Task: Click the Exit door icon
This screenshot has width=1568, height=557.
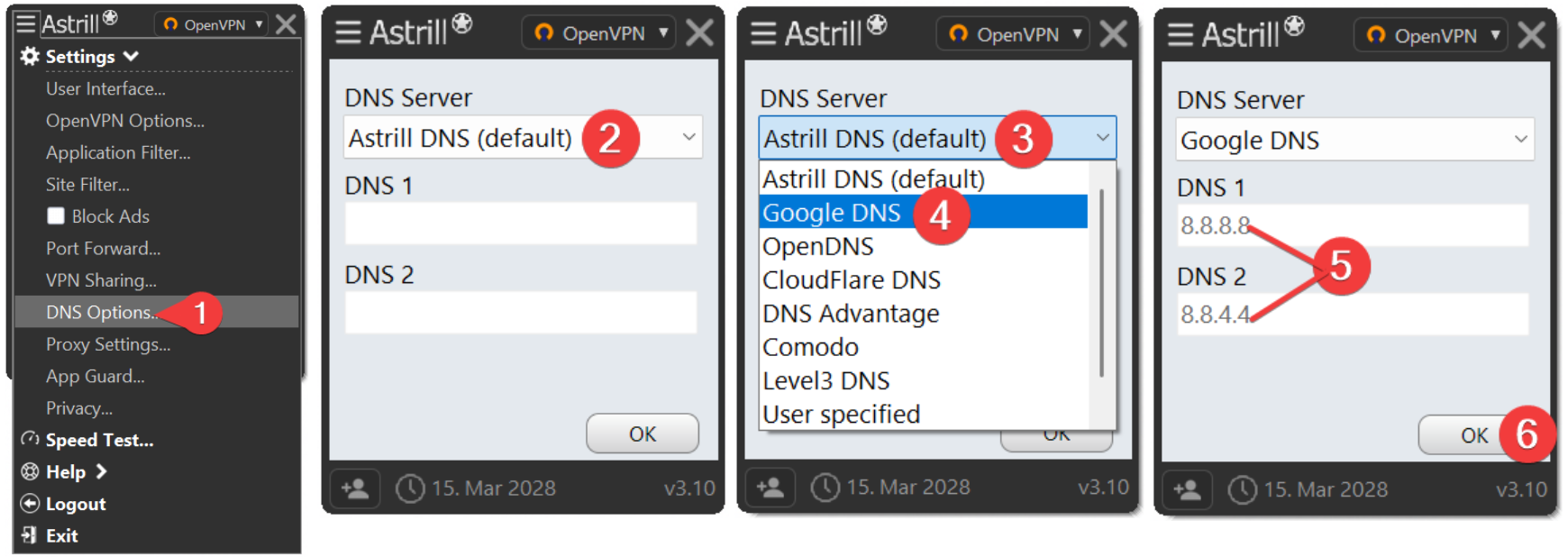Action: pos(29,534)
